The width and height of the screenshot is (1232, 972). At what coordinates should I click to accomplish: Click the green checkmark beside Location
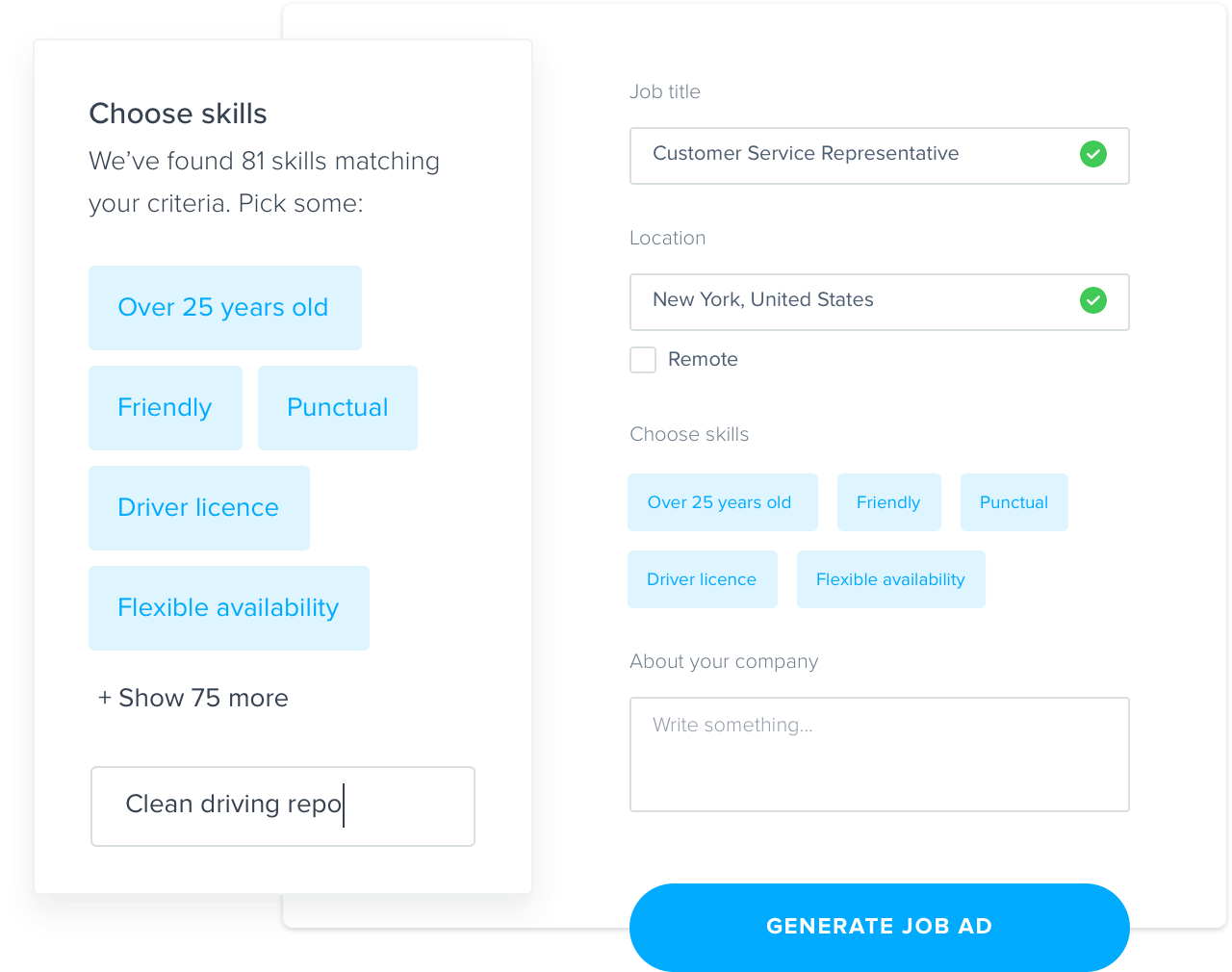click(x=1093, y=300)
